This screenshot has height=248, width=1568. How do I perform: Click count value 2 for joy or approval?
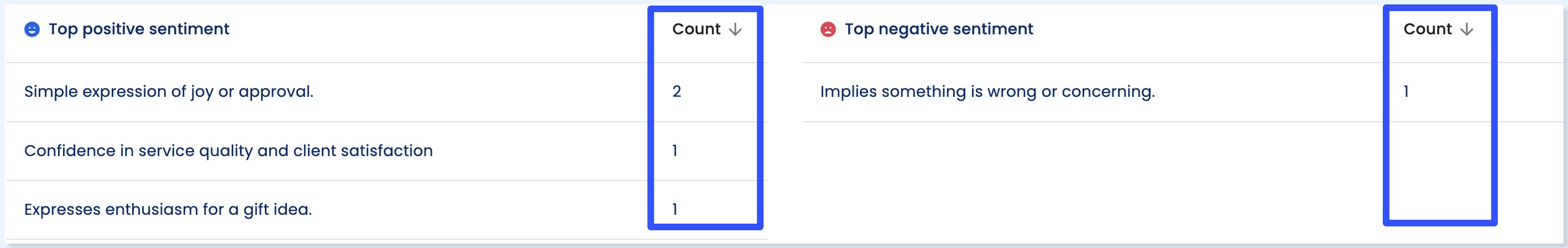coord(676,91)
